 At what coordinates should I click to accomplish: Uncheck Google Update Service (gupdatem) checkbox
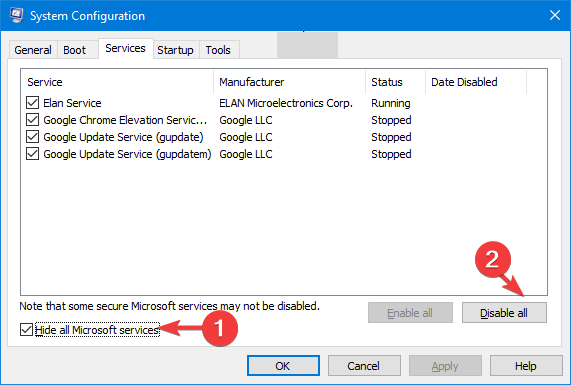32,154
